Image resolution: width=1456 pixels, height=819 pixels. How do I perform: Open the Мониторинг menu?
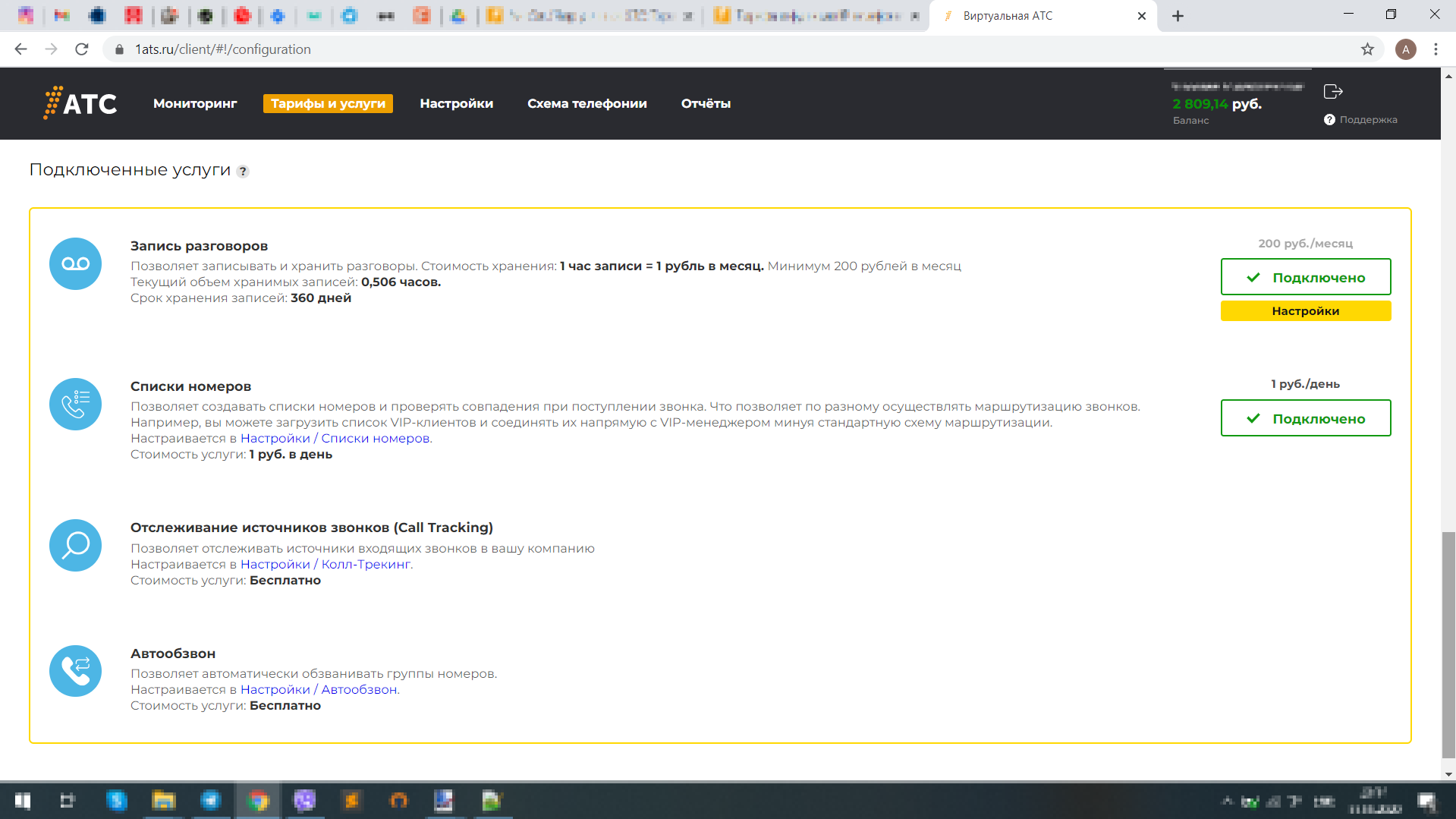tap(195, 103)
